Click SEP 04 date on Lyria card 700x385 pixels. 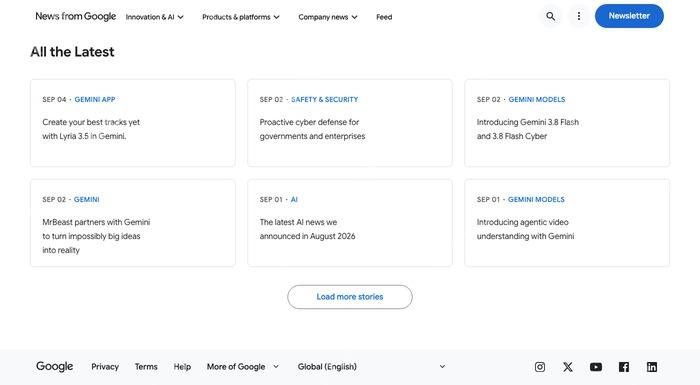click(54, 99)
